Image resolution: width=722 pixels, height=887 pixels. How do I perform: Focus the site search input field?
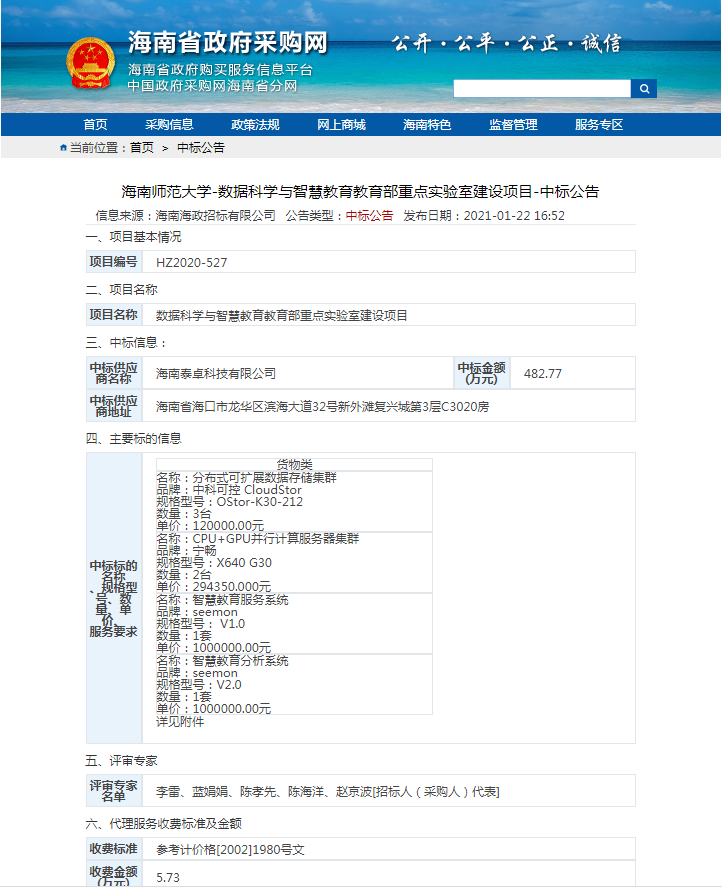click(542, 89)
